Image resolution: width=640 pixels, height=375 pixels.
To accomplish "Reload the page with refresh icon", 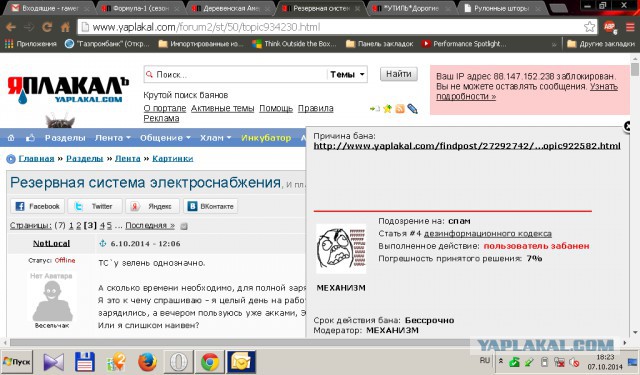I will click(47, 27).
